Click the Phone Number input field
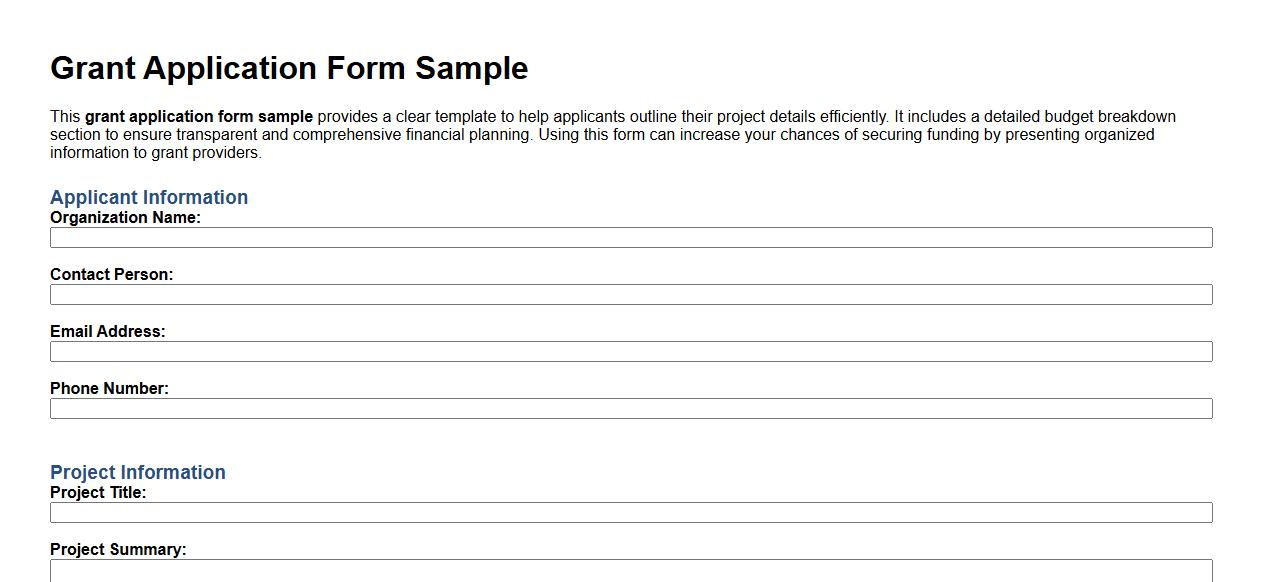 pyautogui.click(x=630, y=408)
